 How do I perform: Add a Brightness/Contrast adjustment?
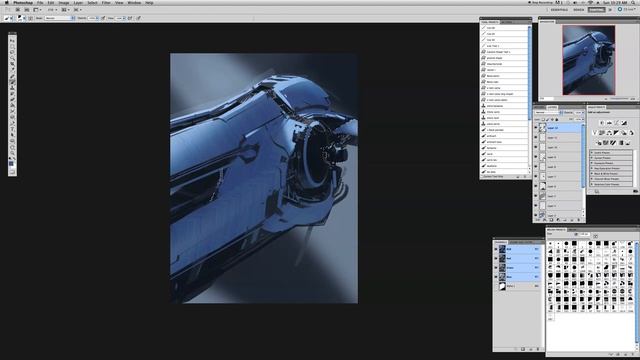point(602,122)
